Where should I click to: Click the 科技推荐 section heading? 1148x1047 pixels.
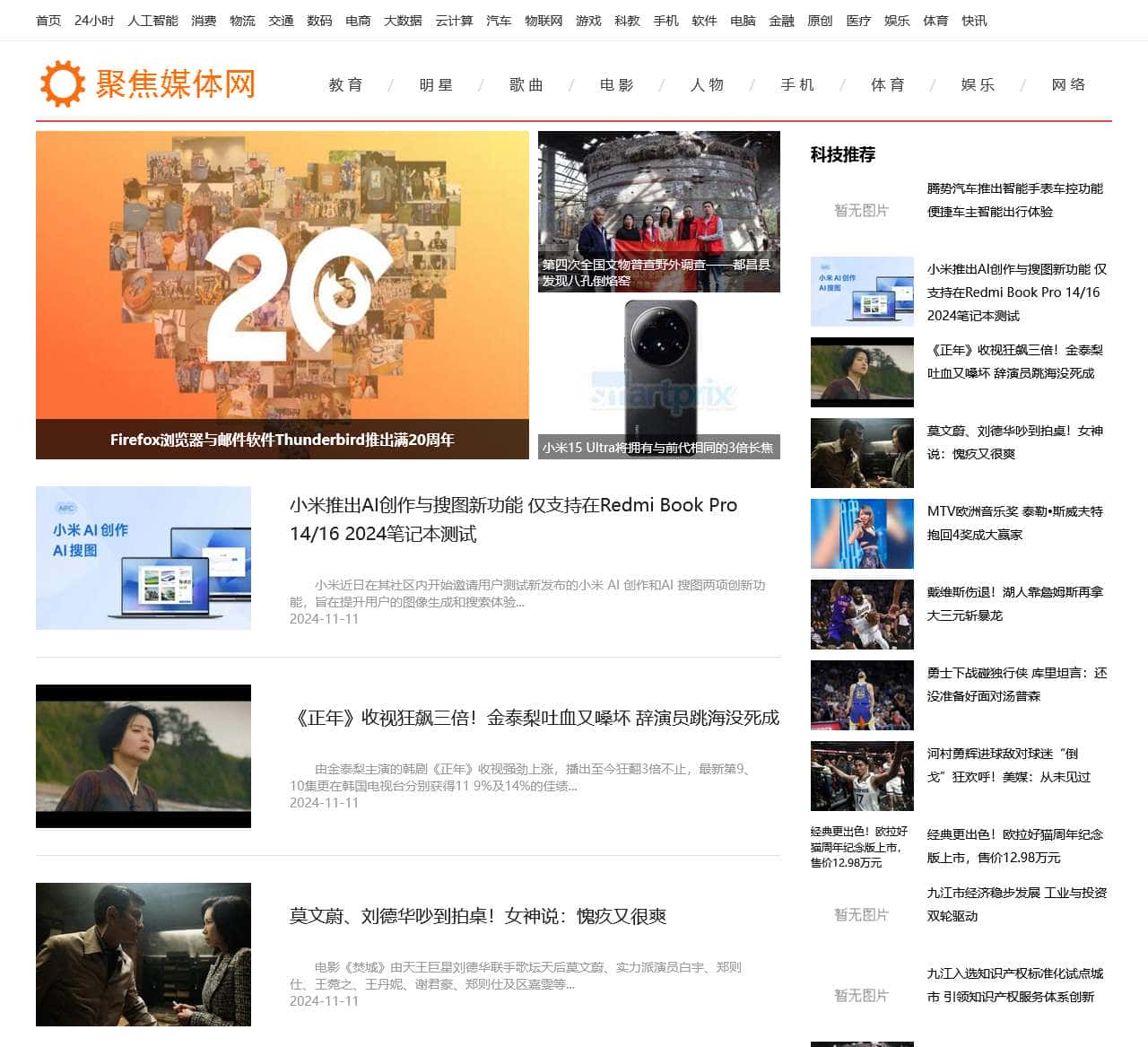pyautogui.click(x=843, y=154)
